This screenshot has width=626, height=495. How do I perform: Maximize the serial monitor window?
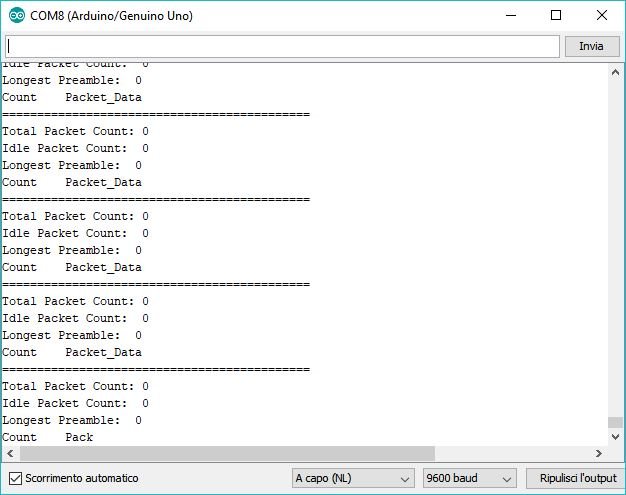556,16
